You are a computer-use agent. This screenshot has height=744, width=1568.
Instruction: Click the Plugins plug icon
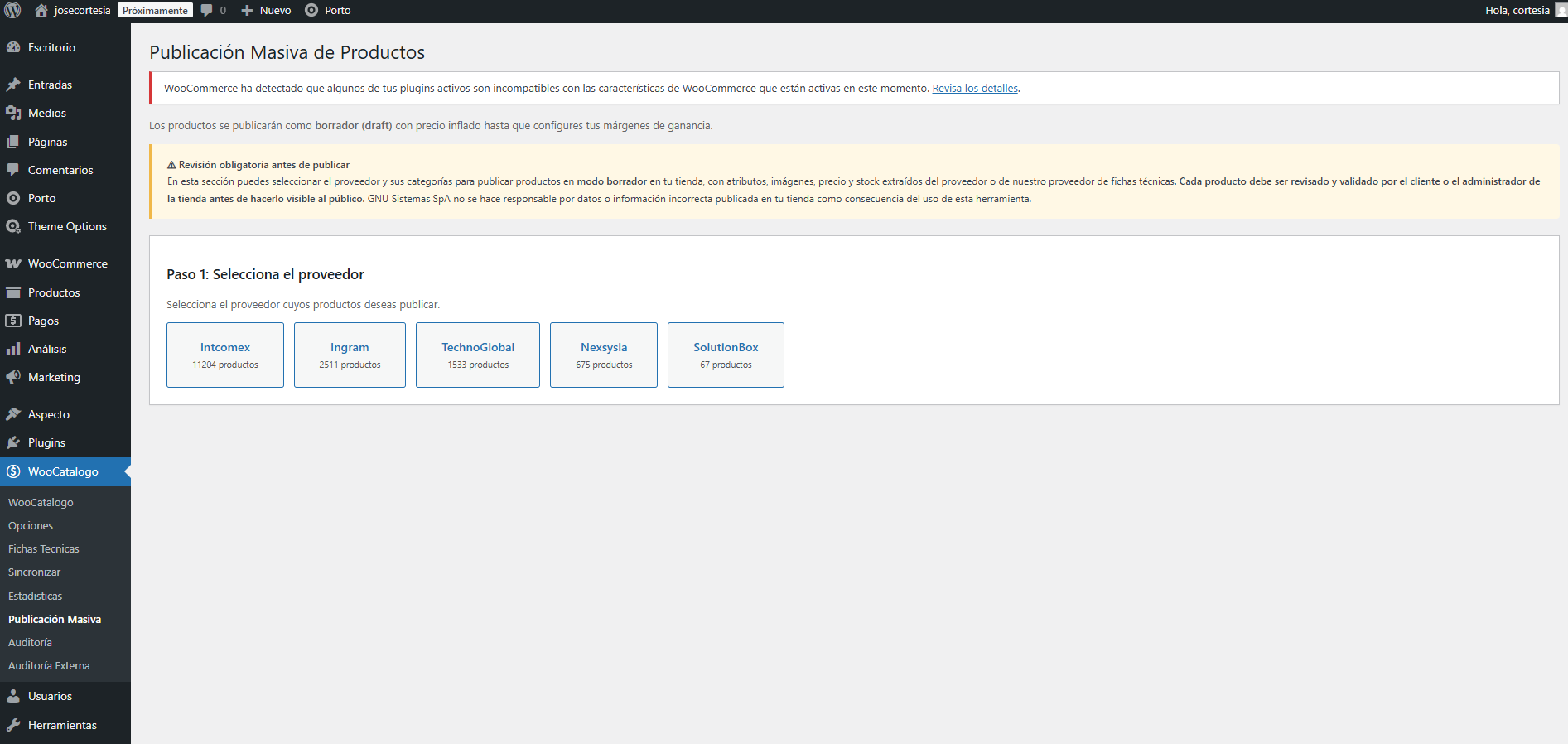13,443
